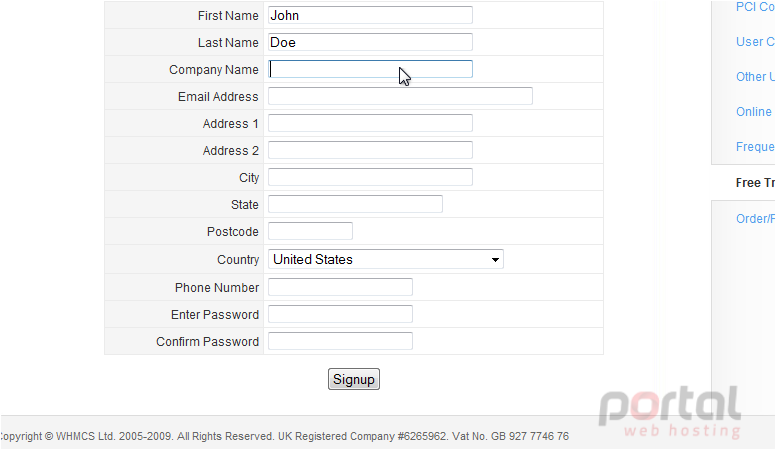Open the Online sidebar link
The width and height of the screenshot is (776, 450).
pos(754,112)
